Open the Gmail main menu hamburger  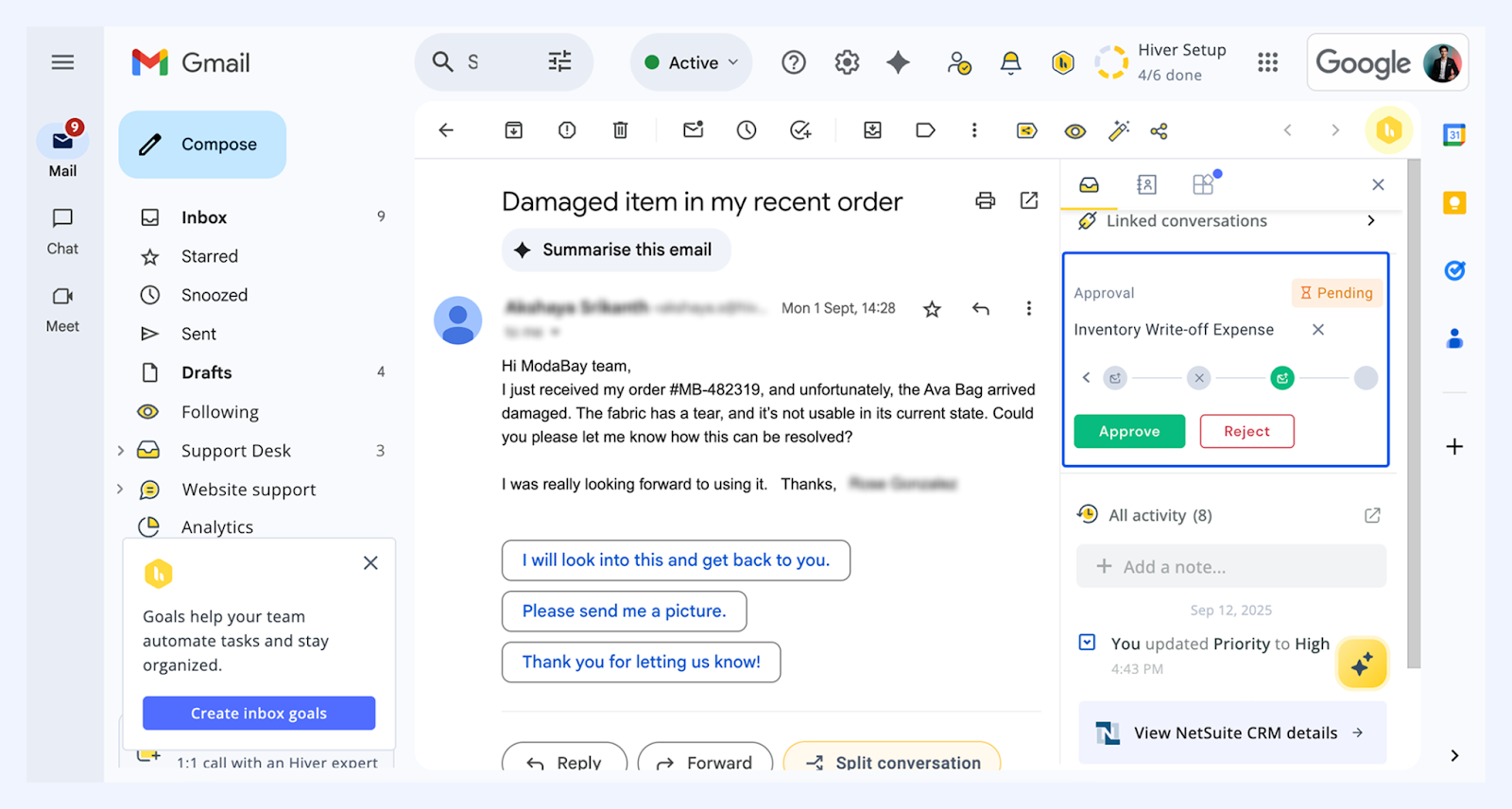[x=62, y=62]
